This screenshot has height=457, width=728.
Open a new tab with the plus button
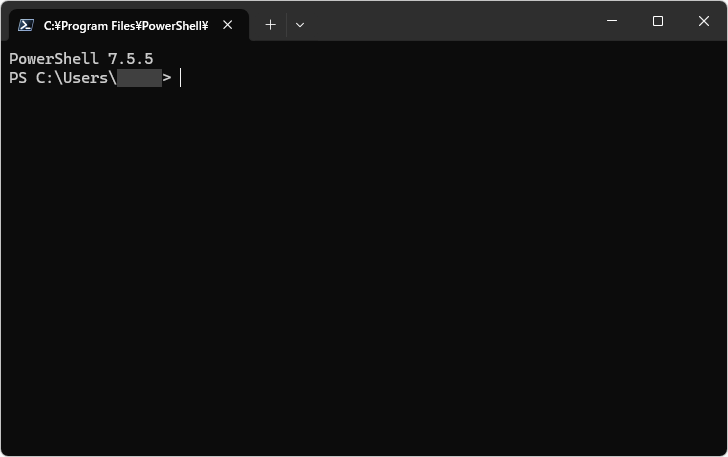pos(270,25)
